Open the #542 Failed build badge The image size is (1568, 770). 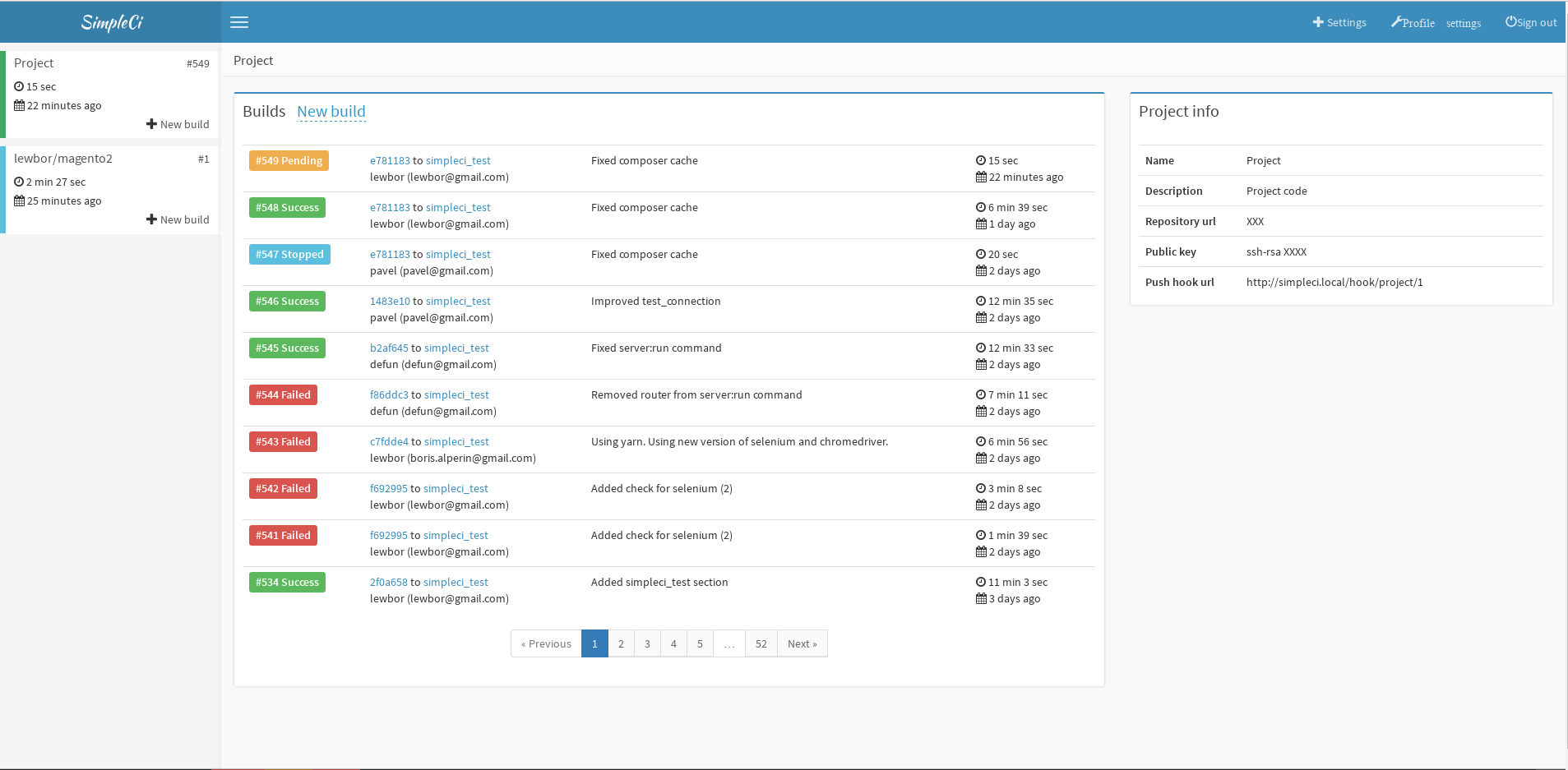click(283, 488)
